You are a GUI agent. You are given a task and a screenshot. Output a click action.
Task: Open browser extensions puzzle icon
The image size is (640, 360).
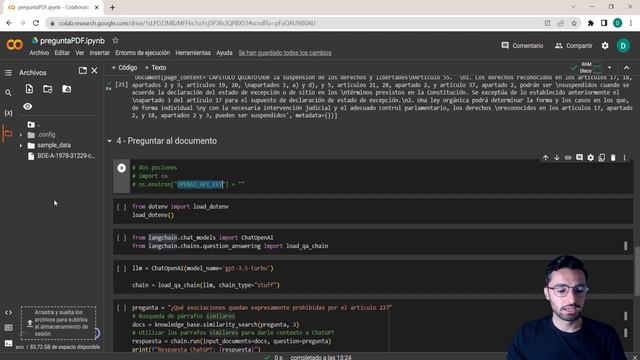[x=591, y=23]
